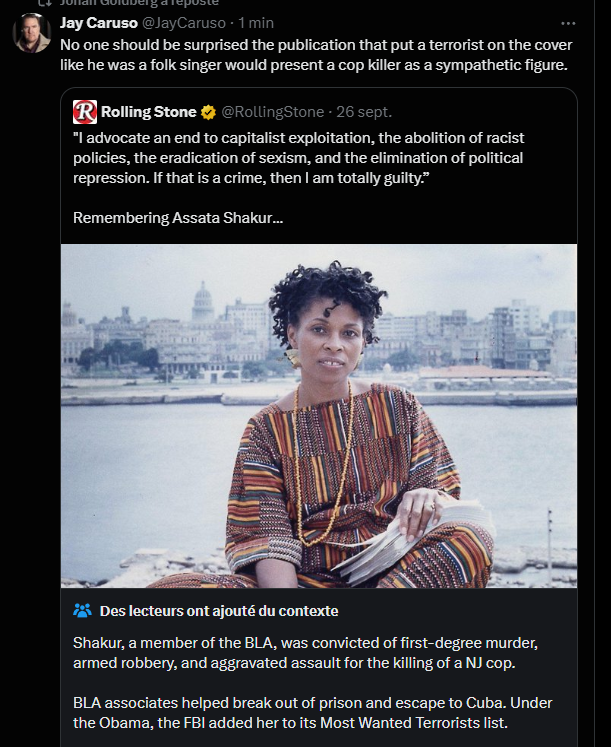Open the photo of woman in striped dress
The width and height of the screenshot is (611, 747).
tap(318, 415)
